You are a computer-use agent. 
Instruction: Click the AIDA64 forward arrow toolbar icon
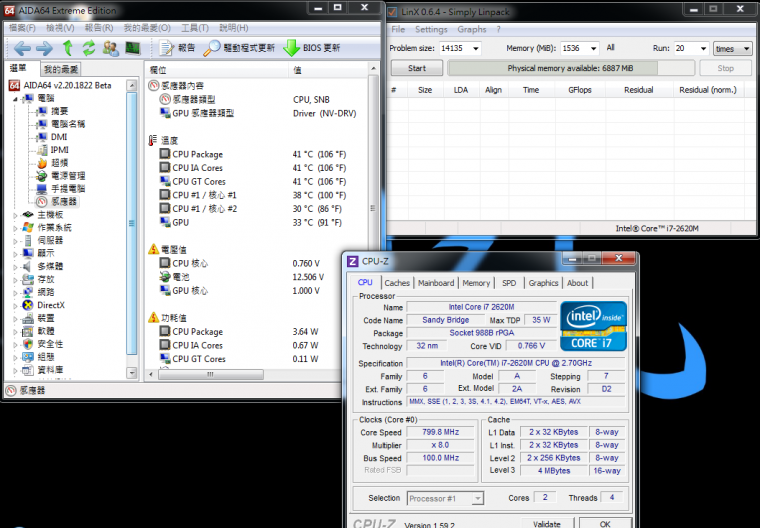click(x=44, y=48)
